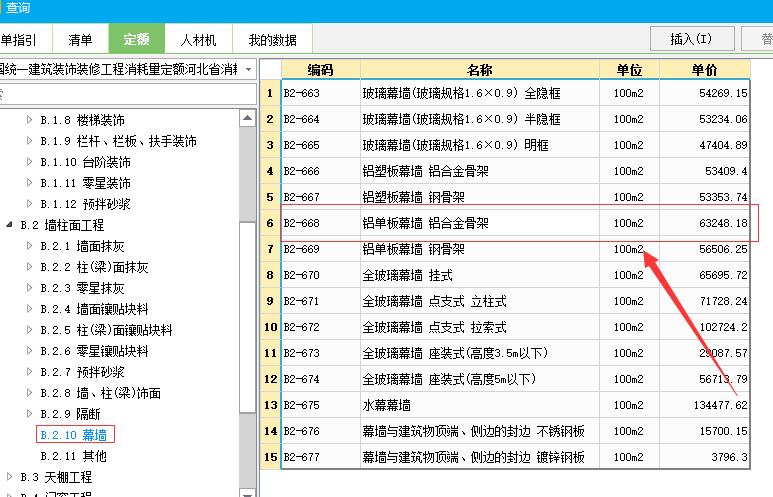This screenshot has width=773, height=497.
Task: Click price cell 54269.15
Action: pos(704,93)
